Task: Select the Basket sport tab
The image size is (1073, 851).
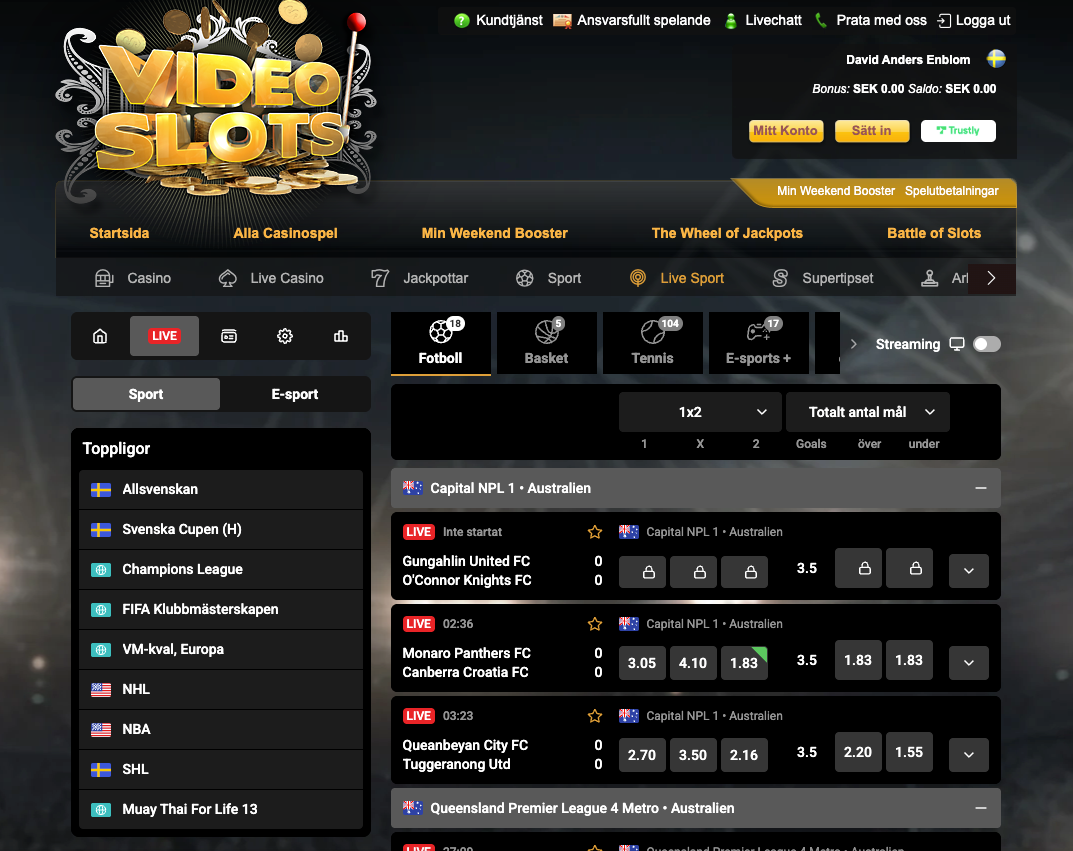Action: 547,343
